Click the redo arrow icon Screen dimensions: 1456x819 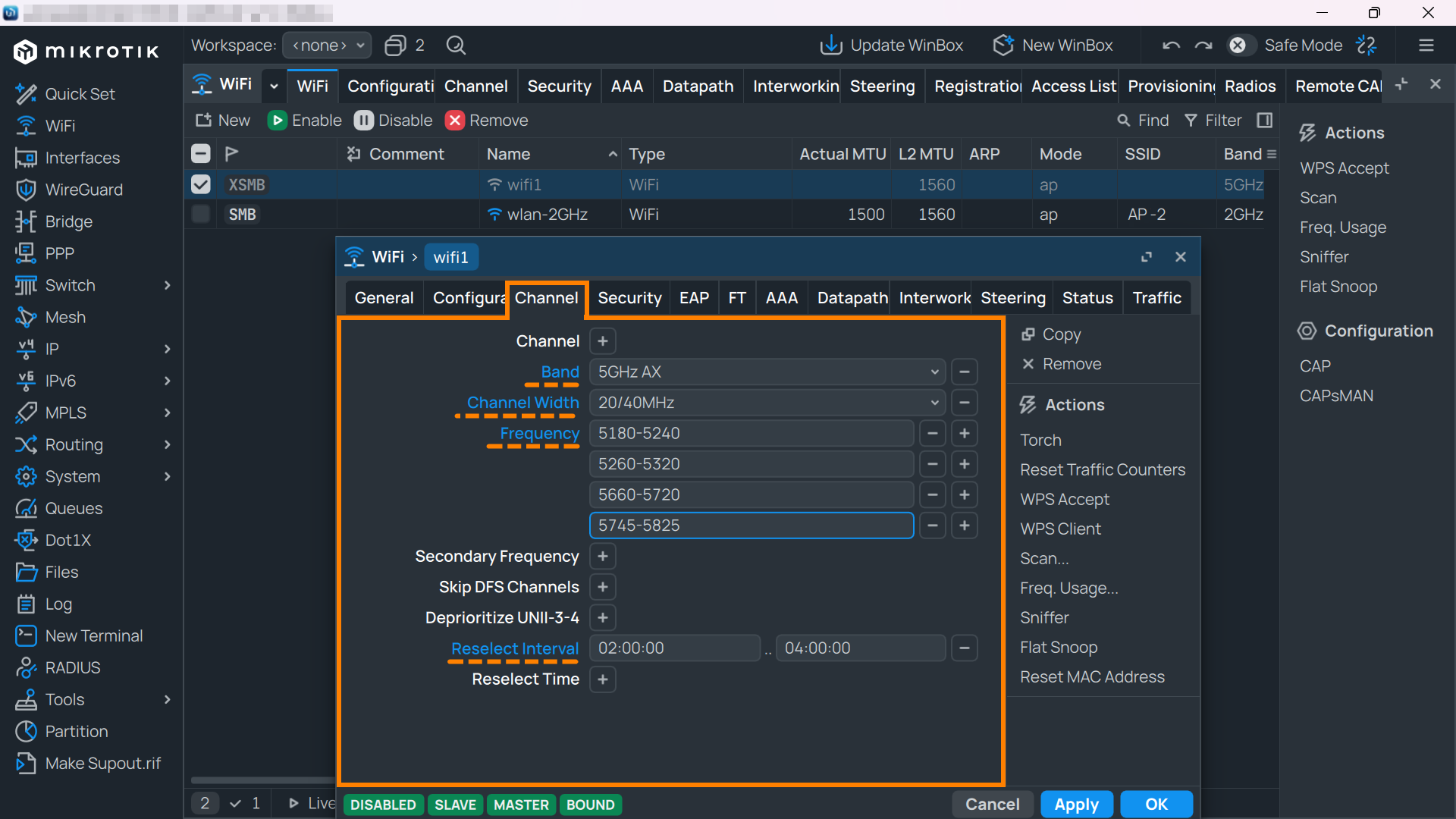[1203, 45]
